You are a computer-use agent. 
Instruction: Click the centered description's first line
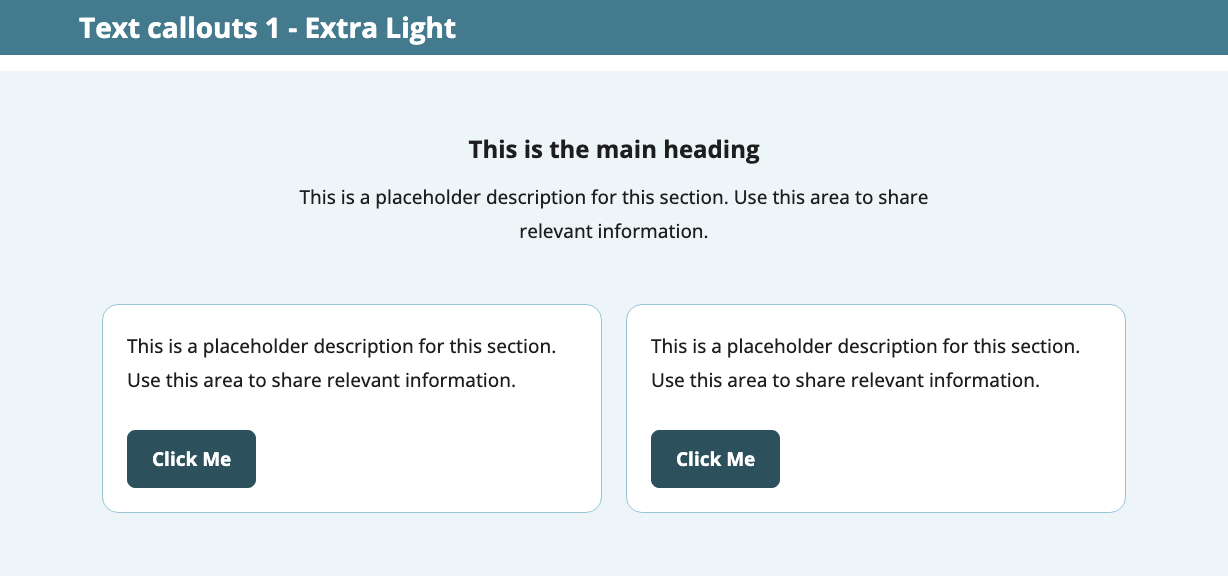(614, 197)
